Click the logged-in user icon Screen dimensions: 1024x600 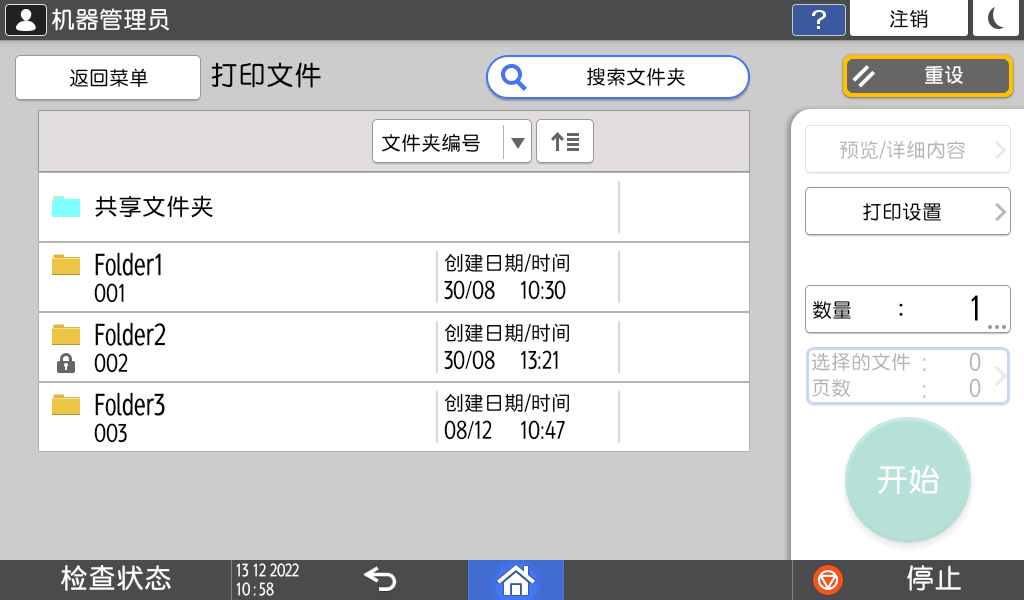(x=26, y=19)
